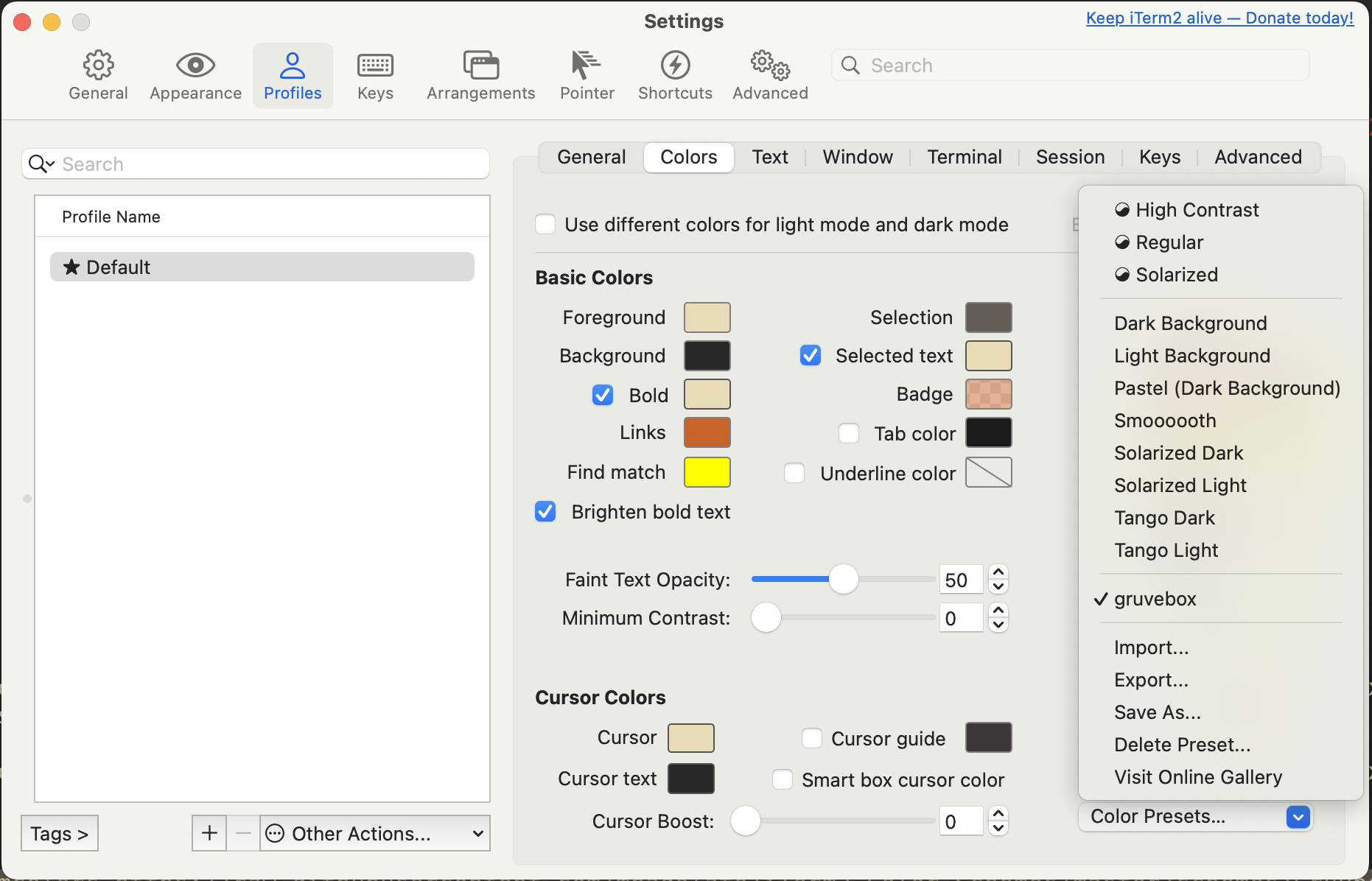Add a new profile with plus button
The width and height of the screenshot is (1372, 881).
tap(209, 832)
